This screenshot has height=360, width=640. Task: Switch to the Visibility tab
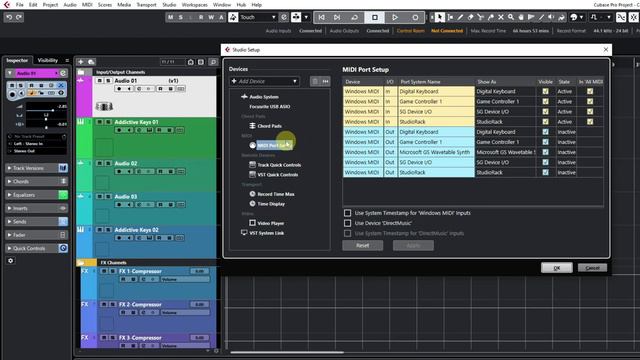pyautogui.click(x=48, y=60)
